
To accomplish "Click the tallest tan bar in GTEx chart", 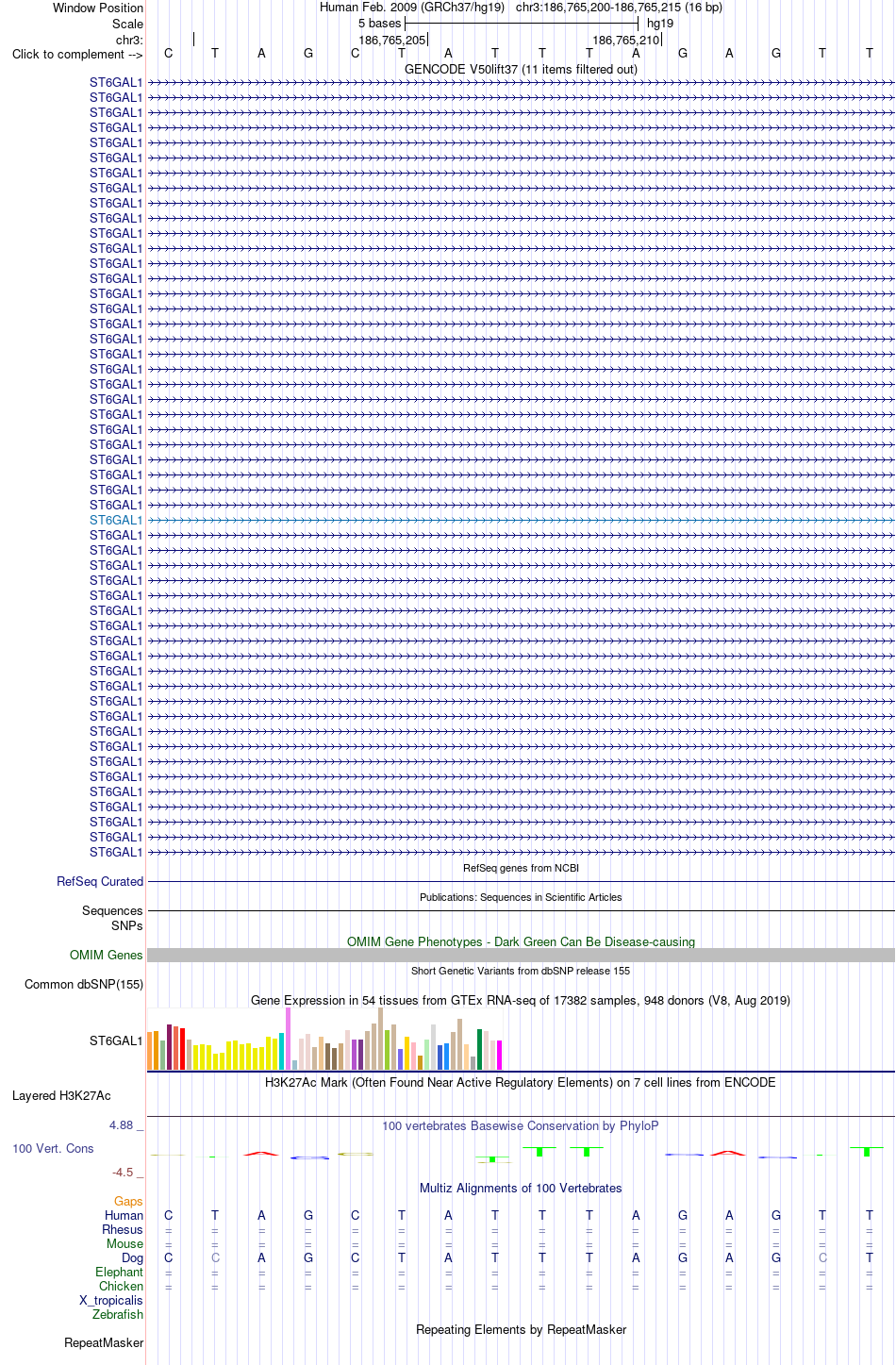I will click(x=380, y=1039).
